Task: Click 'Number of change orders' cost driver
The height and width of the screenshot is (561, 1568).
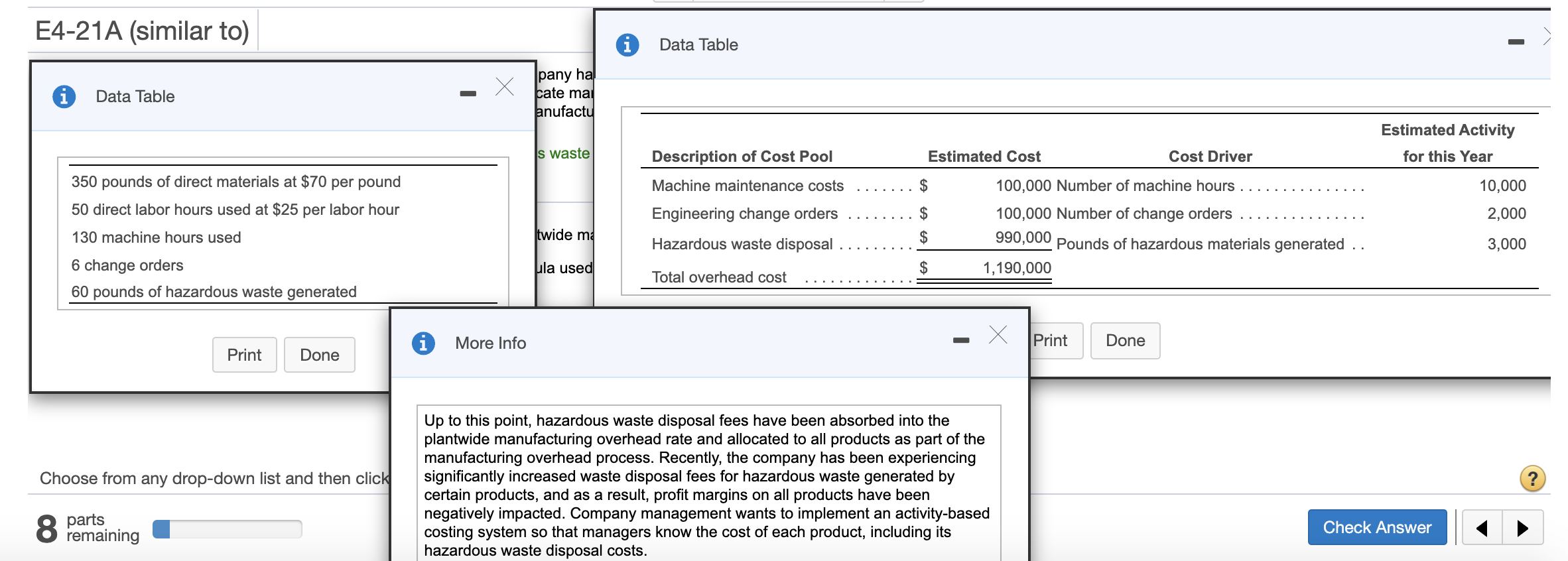Action: pos(1144,214)
